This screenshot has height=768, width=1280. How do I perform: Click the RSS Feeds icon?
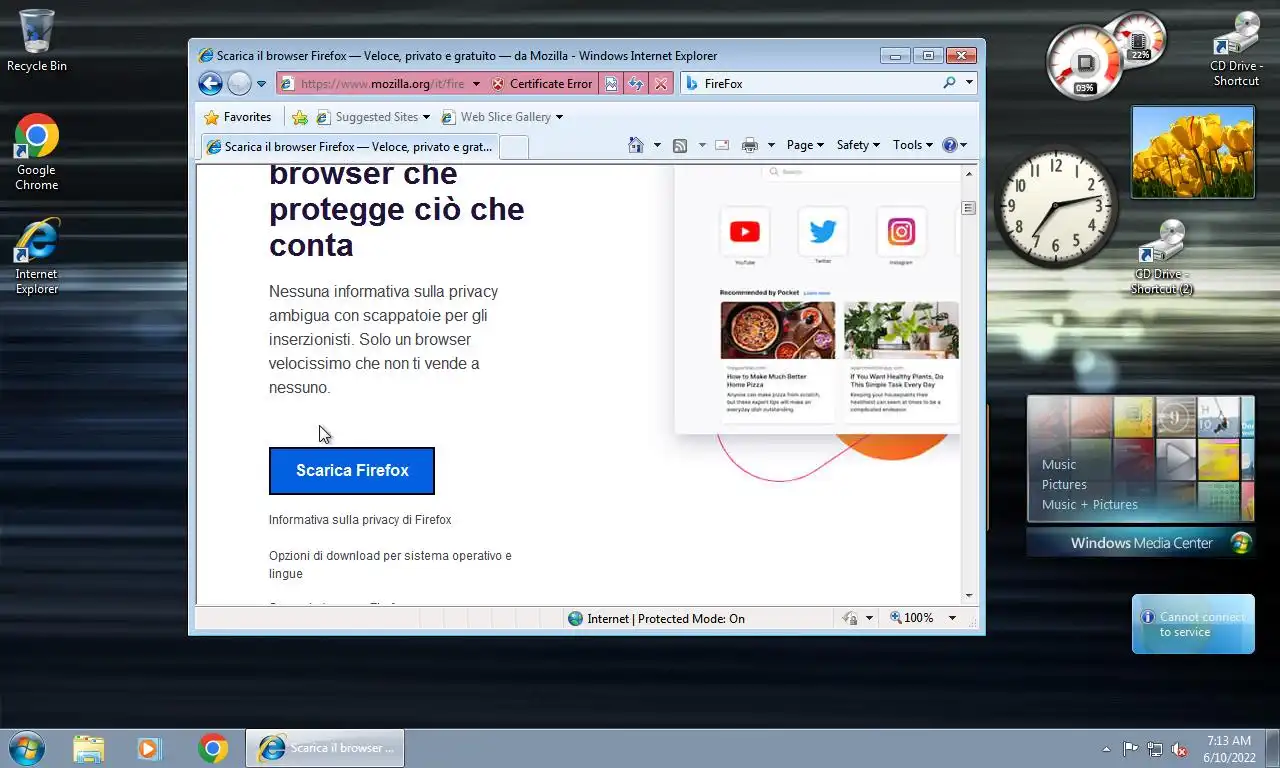click(x=680, y=145)
